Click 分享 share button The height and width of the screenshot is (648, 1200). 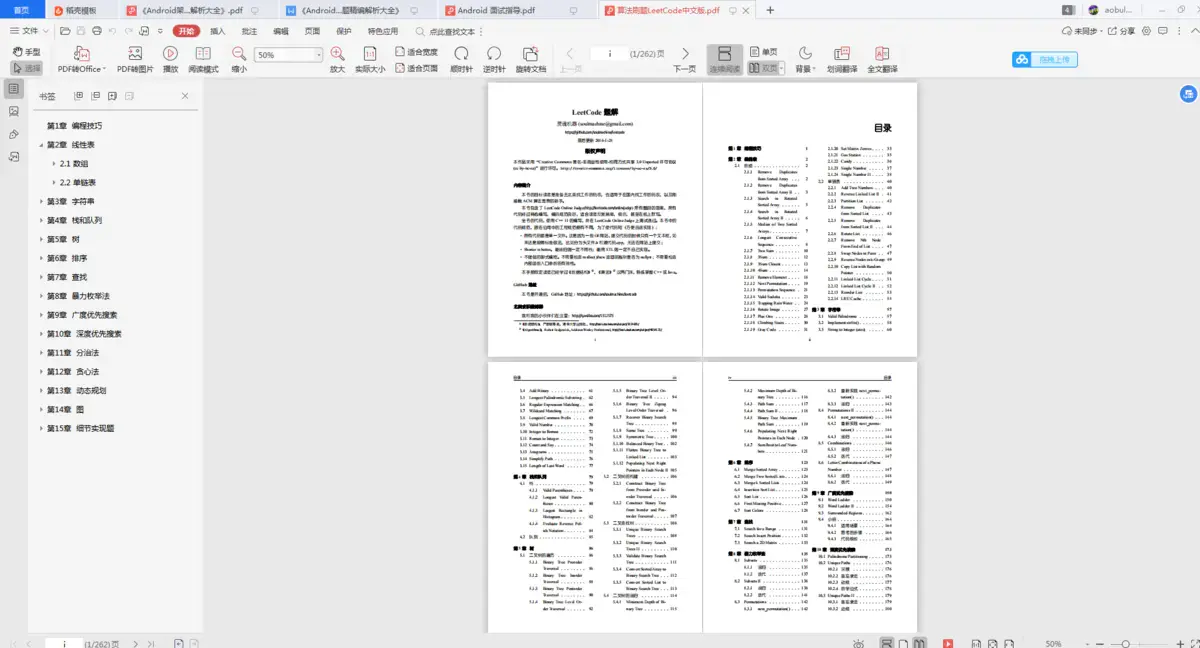click(1121, 31)
